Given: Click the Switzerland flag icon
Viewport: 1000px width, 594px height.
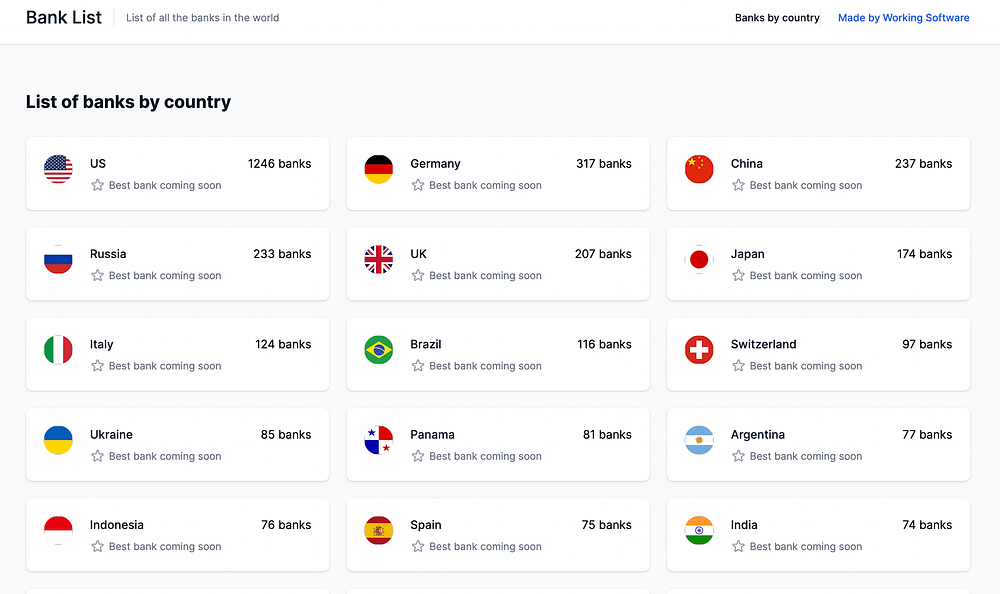Looking at the screenshot, I should pyautogui.click(x=699, y=350).
